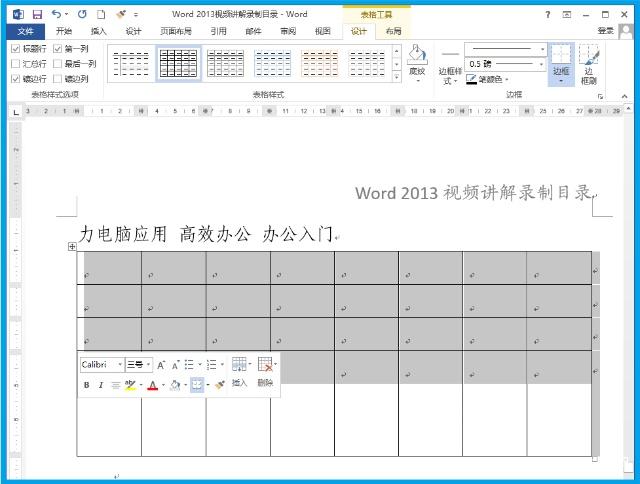Click Sign in (登录) link
640x484 pixels.
606,31
